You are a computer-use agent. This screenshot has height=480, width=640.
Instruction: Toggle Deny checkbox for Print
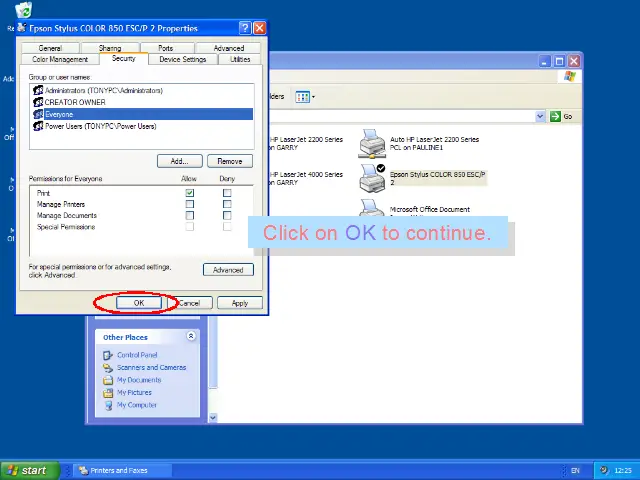click(x=227, y=193)
